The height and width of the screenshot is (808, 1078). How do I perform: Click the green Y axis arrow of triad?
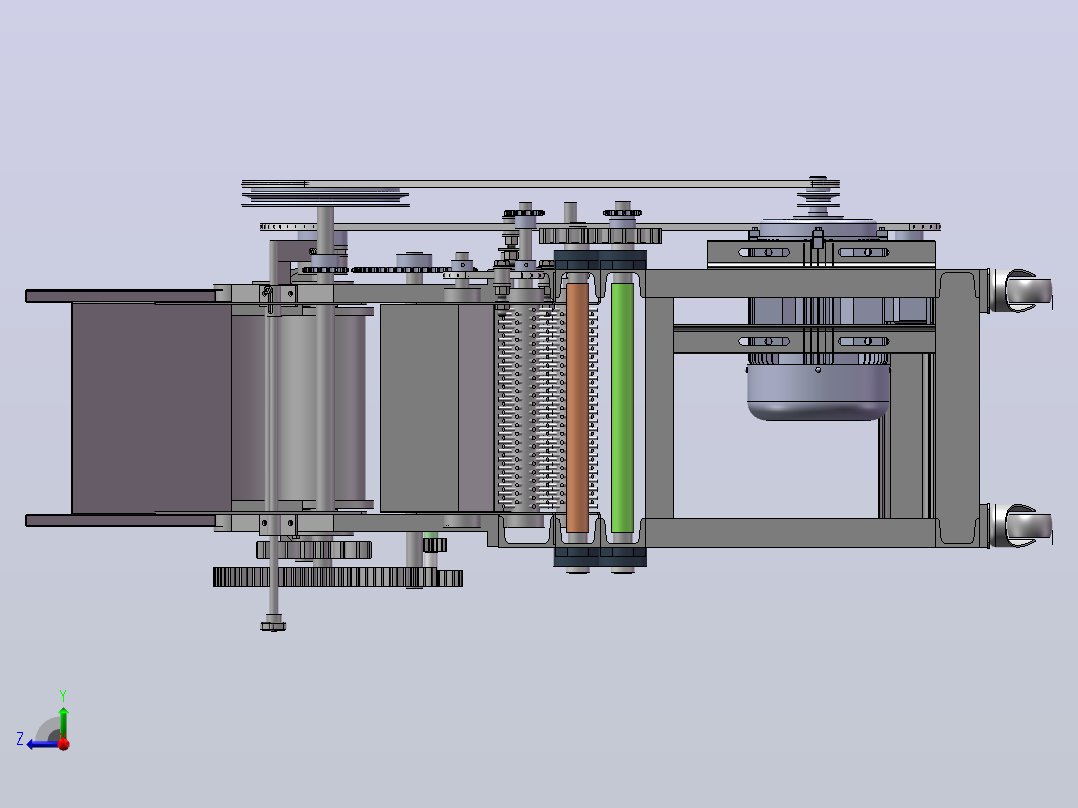pos(63,722)
